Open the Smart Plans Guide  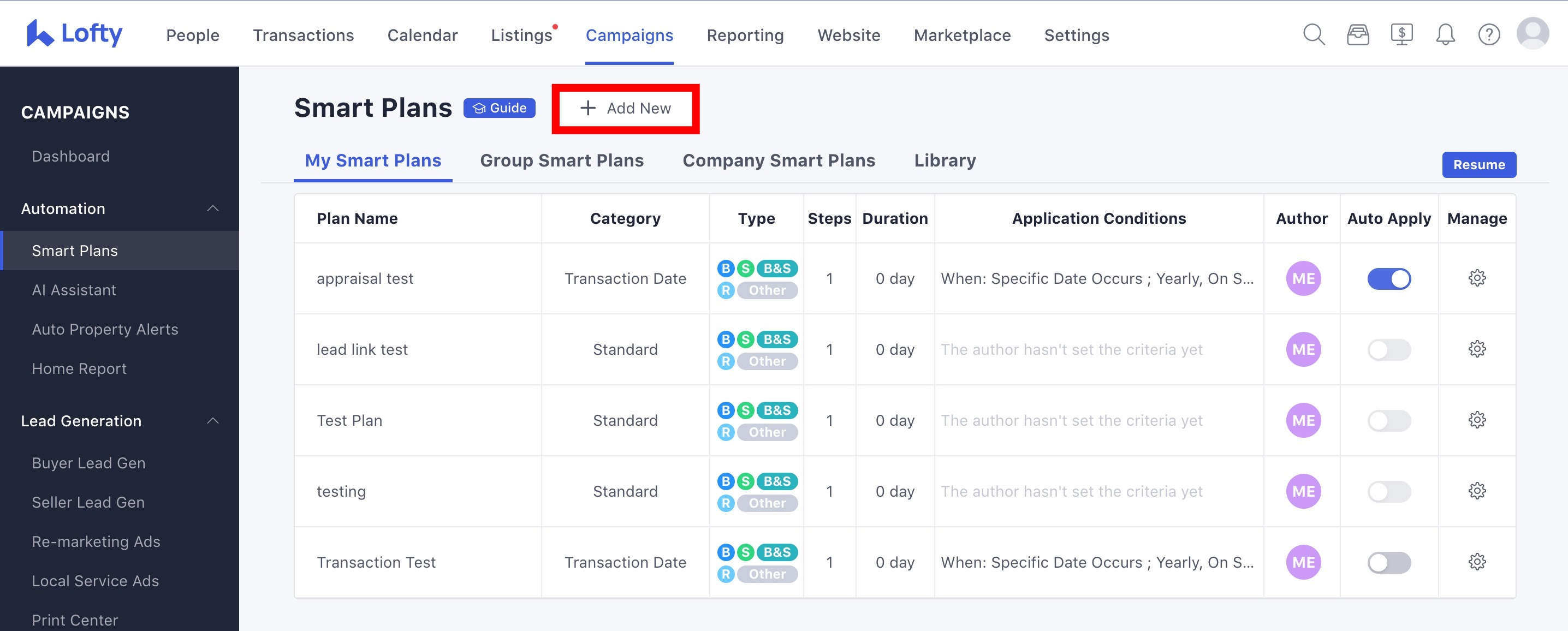pos(499,108)
